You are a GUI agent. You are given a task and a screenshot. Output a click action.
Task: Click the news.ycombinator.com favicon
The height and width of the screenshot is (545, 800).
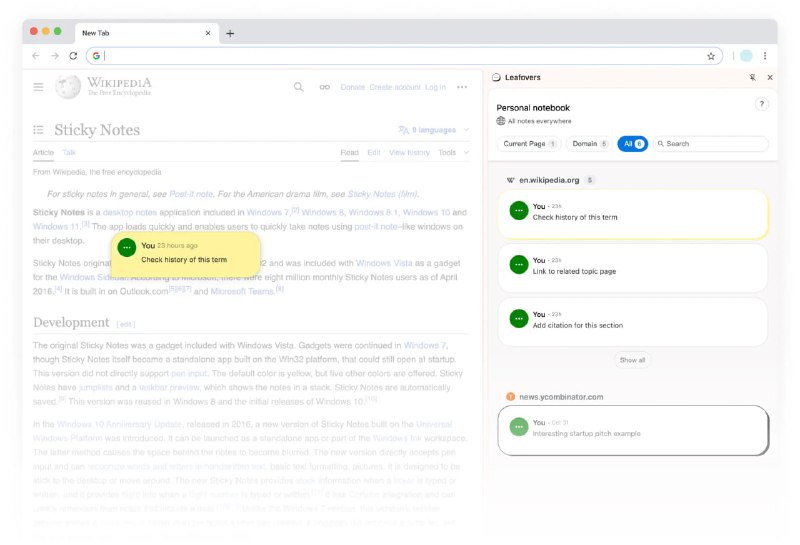tap(510, 397)
